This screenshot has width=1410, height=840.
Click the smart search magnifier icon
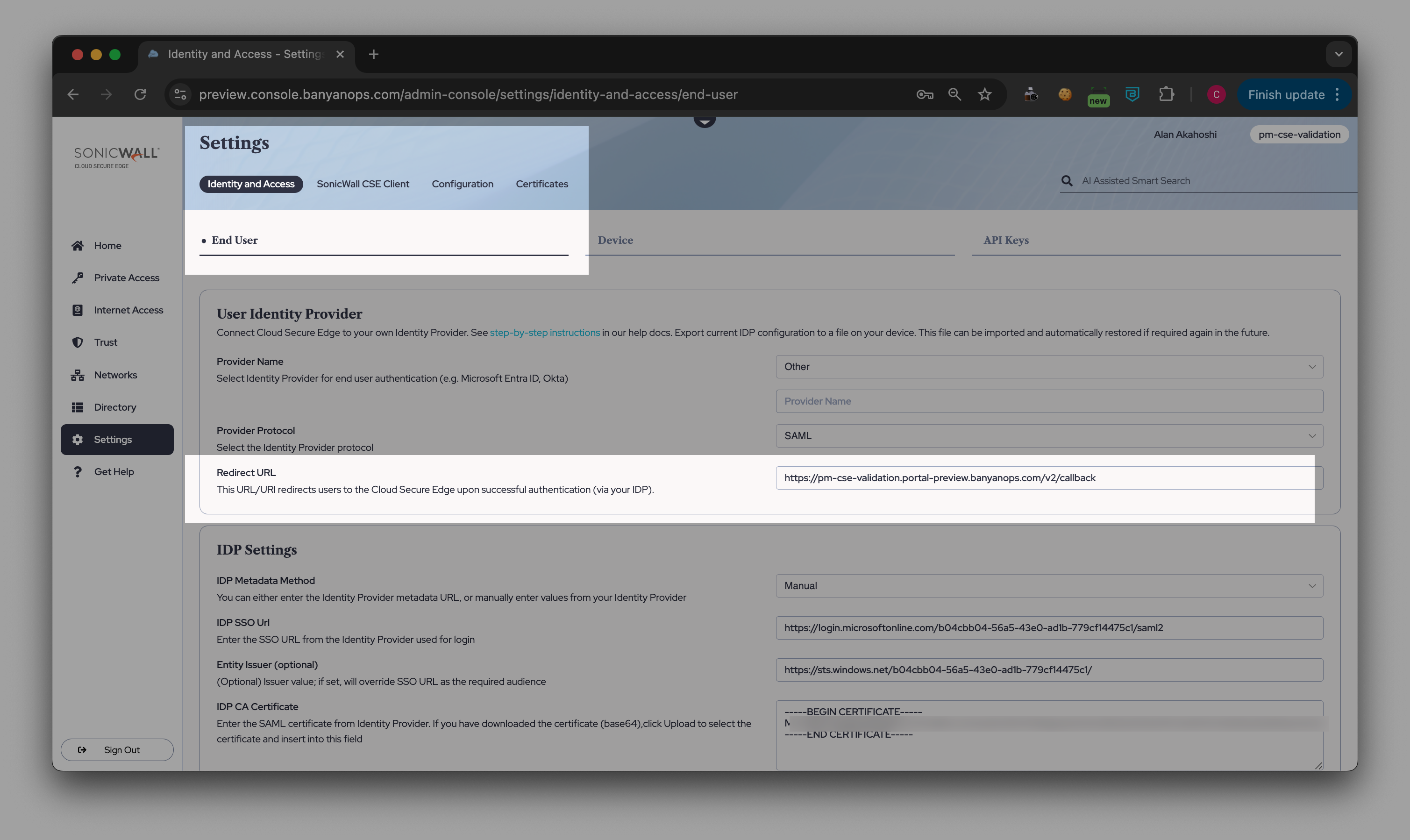point(1067,181)
